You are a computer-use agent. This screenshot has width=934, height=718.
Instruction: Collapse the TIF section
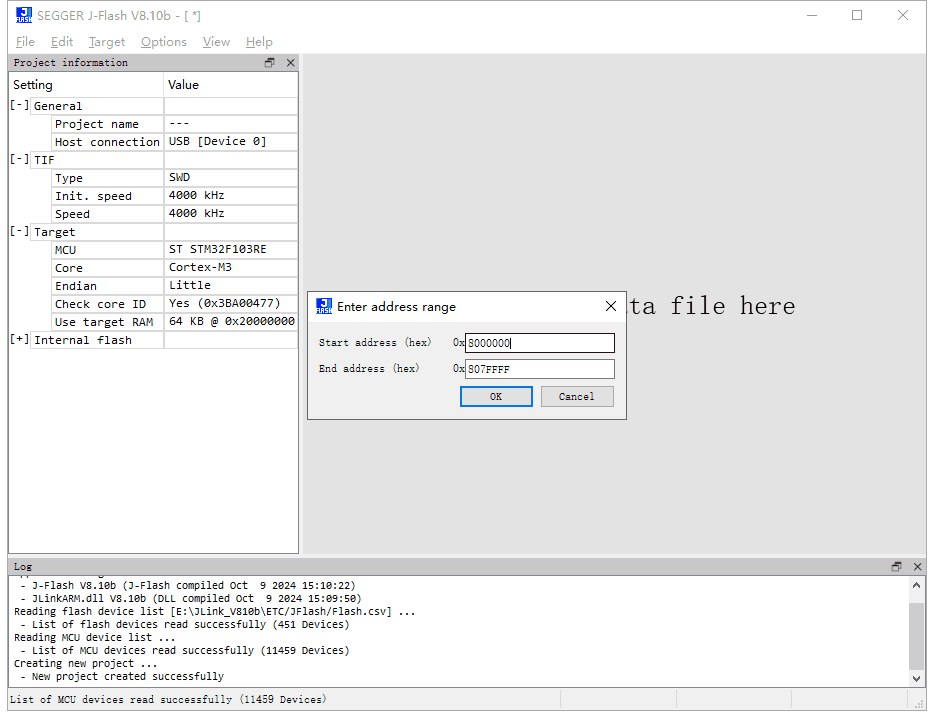click(x=19, y=159)
